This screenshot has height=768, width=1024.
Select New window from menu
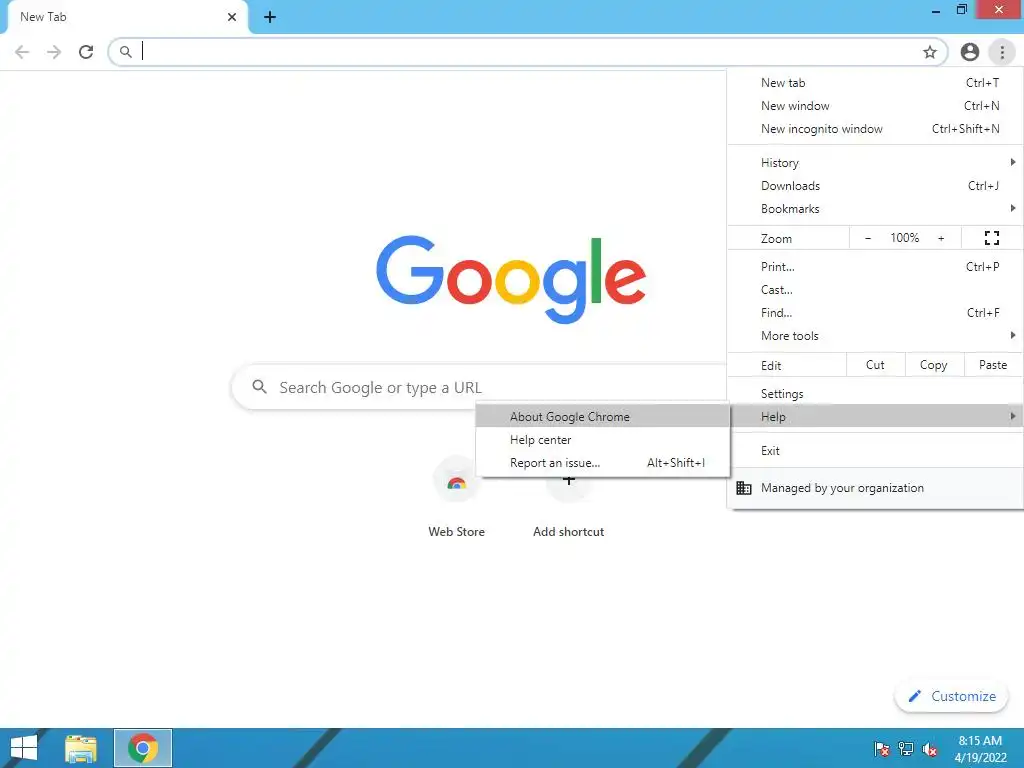pyautogui.click(x=875, y=106)
